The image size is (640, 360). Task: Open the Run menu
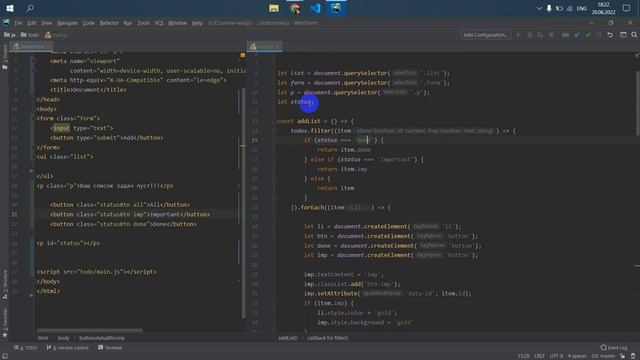pyautogui.click(x=128, y=23)
